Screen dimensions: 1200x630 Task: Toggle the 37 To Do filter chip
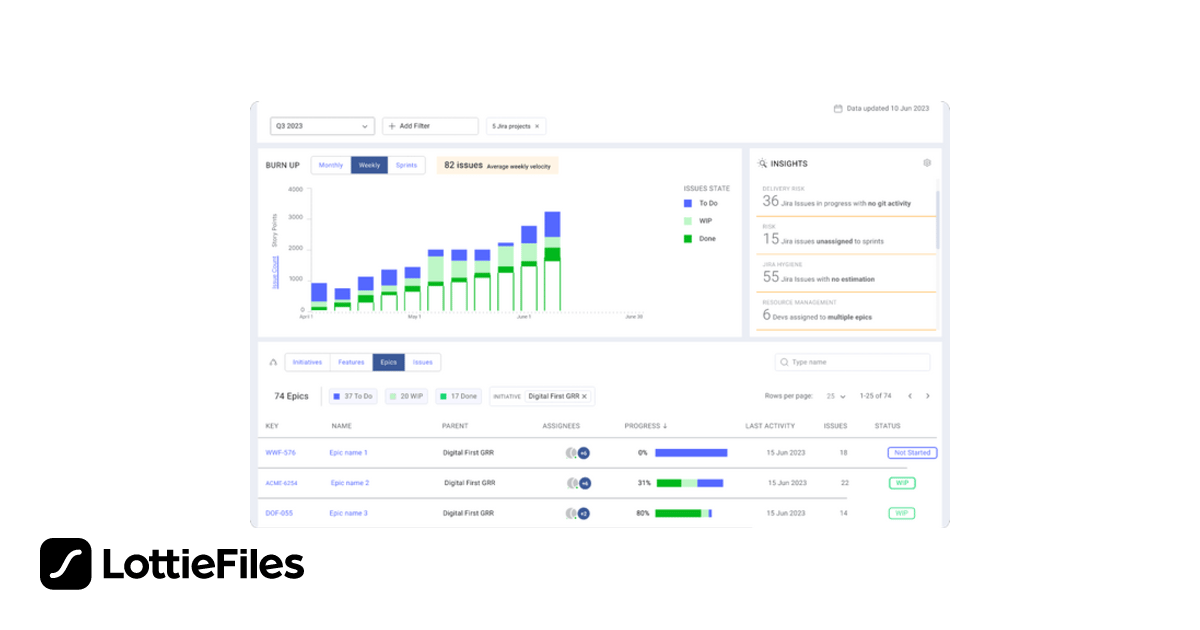pyautogui.click(x=352, y=395)
